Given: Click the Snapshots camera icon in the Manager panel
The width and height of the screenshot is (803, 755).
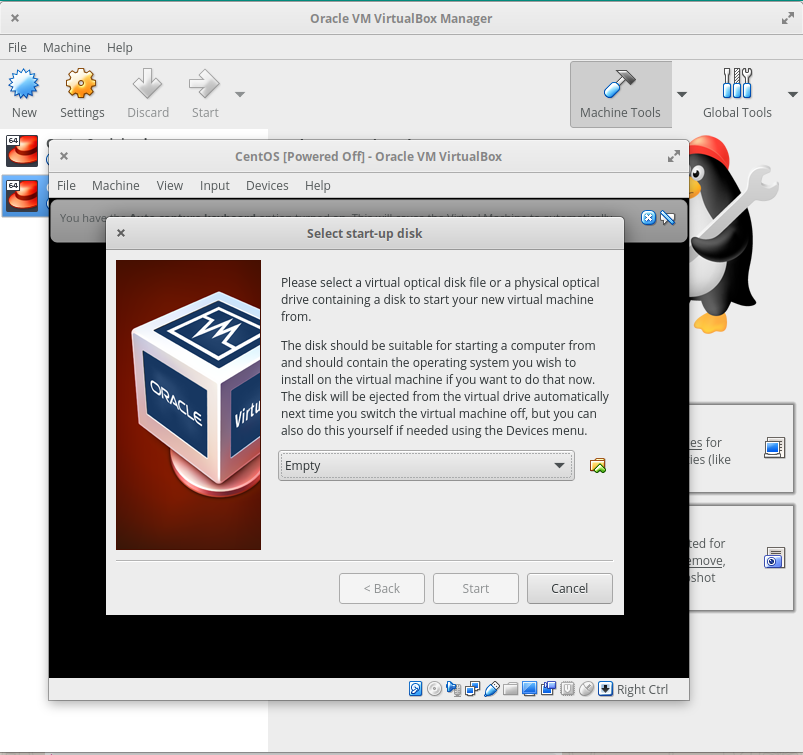Looking at the screenshot, I should [774, 558].
